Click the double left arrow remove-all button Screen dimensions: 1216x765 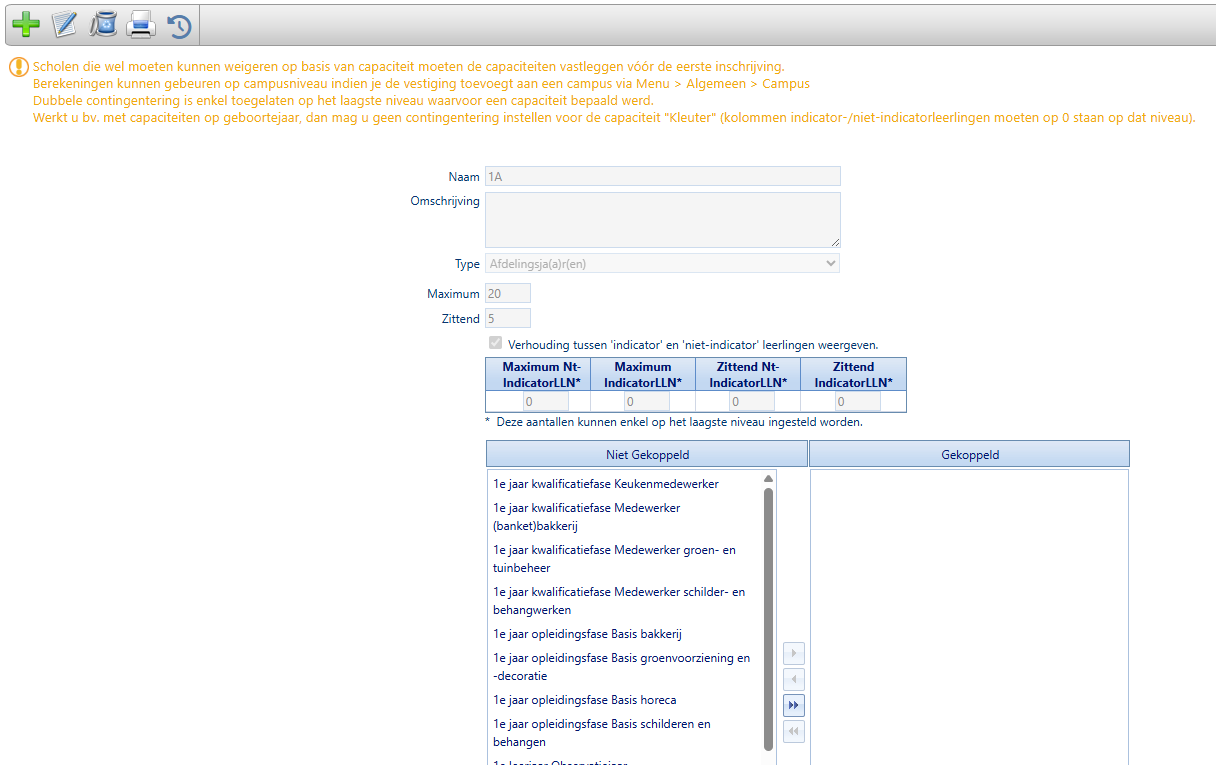click(x=794, y=732)
